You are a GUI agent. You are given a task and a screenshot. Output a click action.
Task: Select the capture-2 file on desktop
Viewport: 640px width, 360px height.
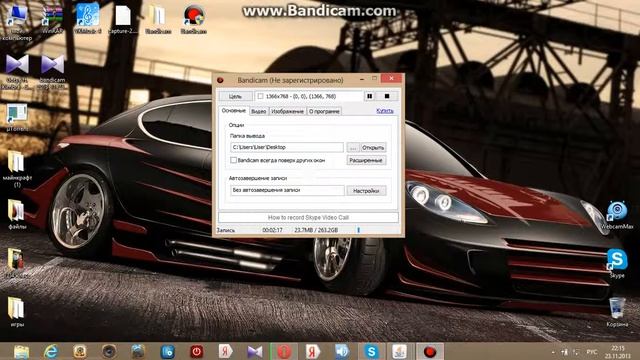click(123, 18)
